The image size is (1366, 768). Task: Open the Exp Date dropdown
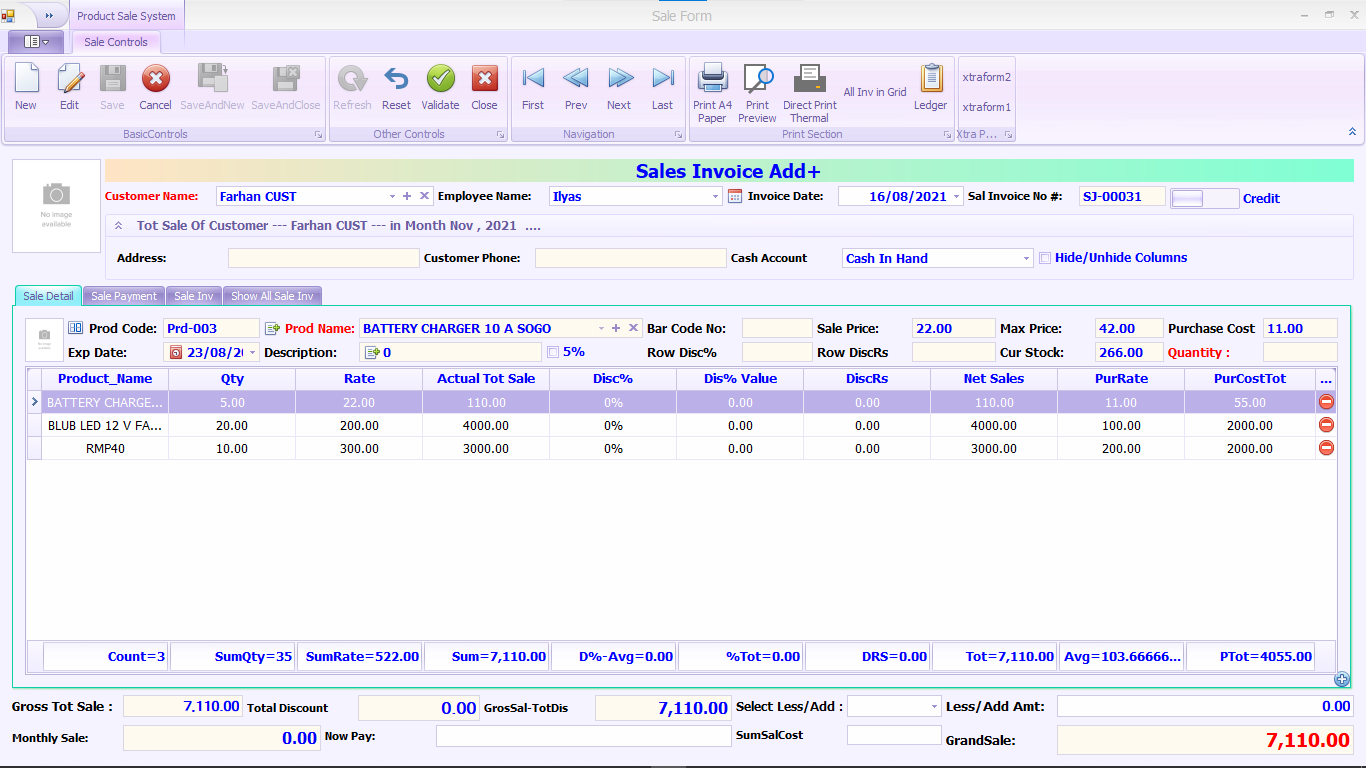[253, 352]
